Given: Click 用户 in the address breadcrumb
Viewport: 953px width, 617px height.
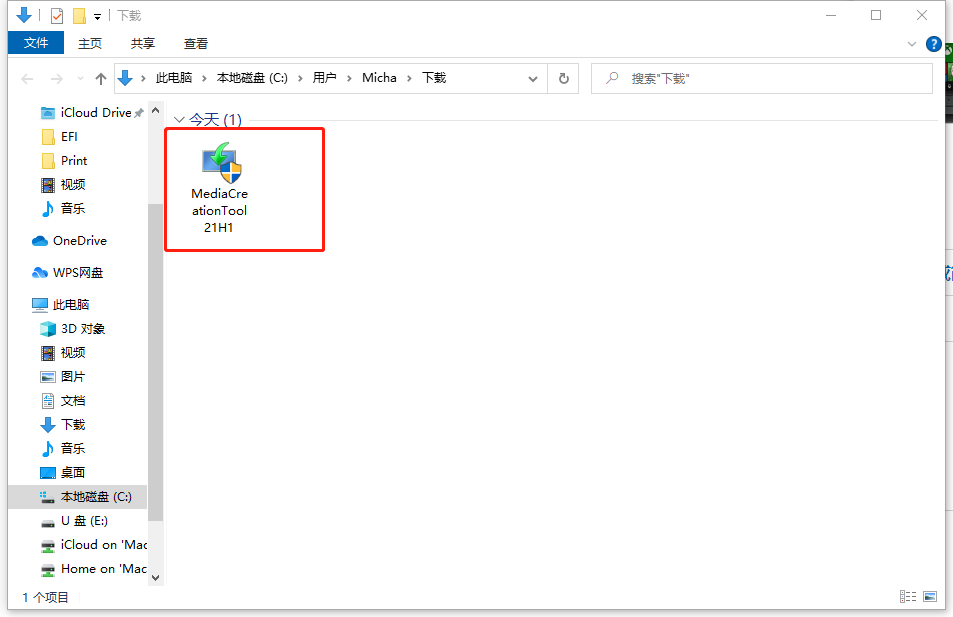Looking at the screenshot, I should point(324,78).
